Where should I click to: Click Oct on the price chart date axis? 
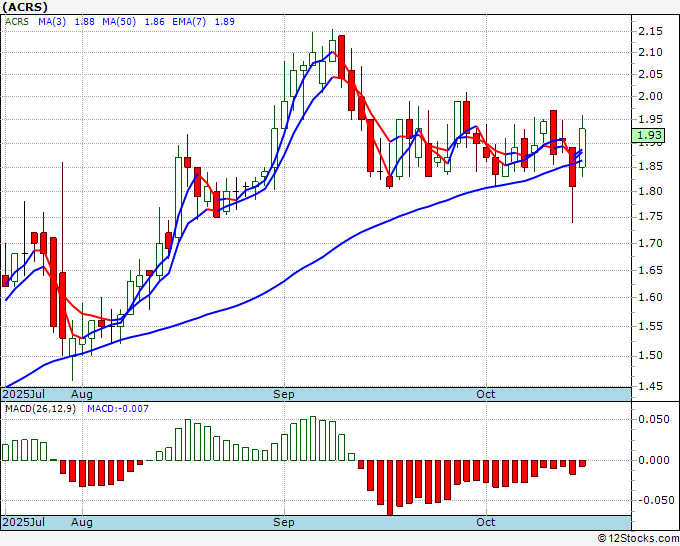(485, 394)
